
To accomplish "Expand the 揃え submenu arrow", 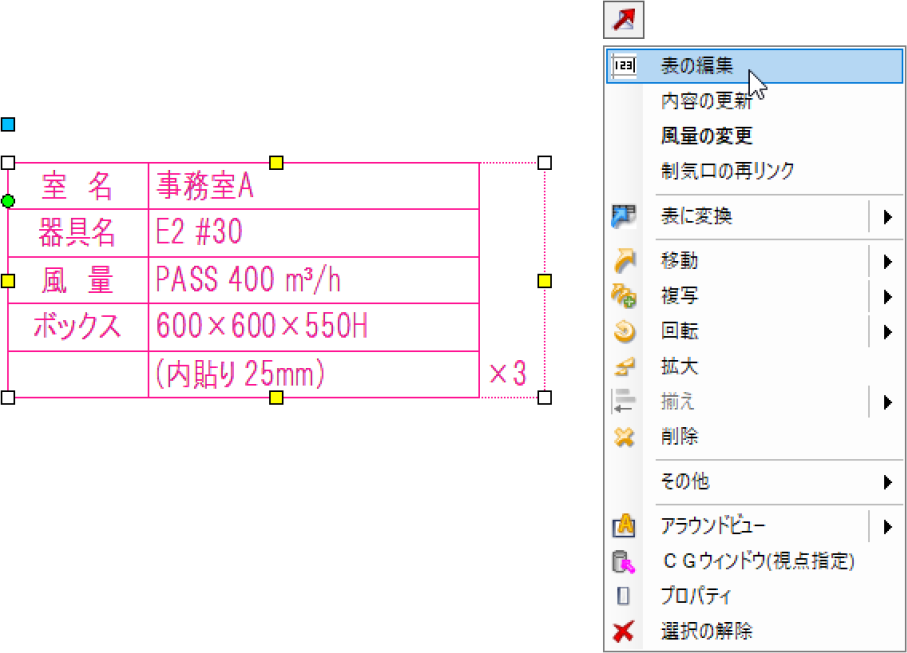I will [887, 403].
